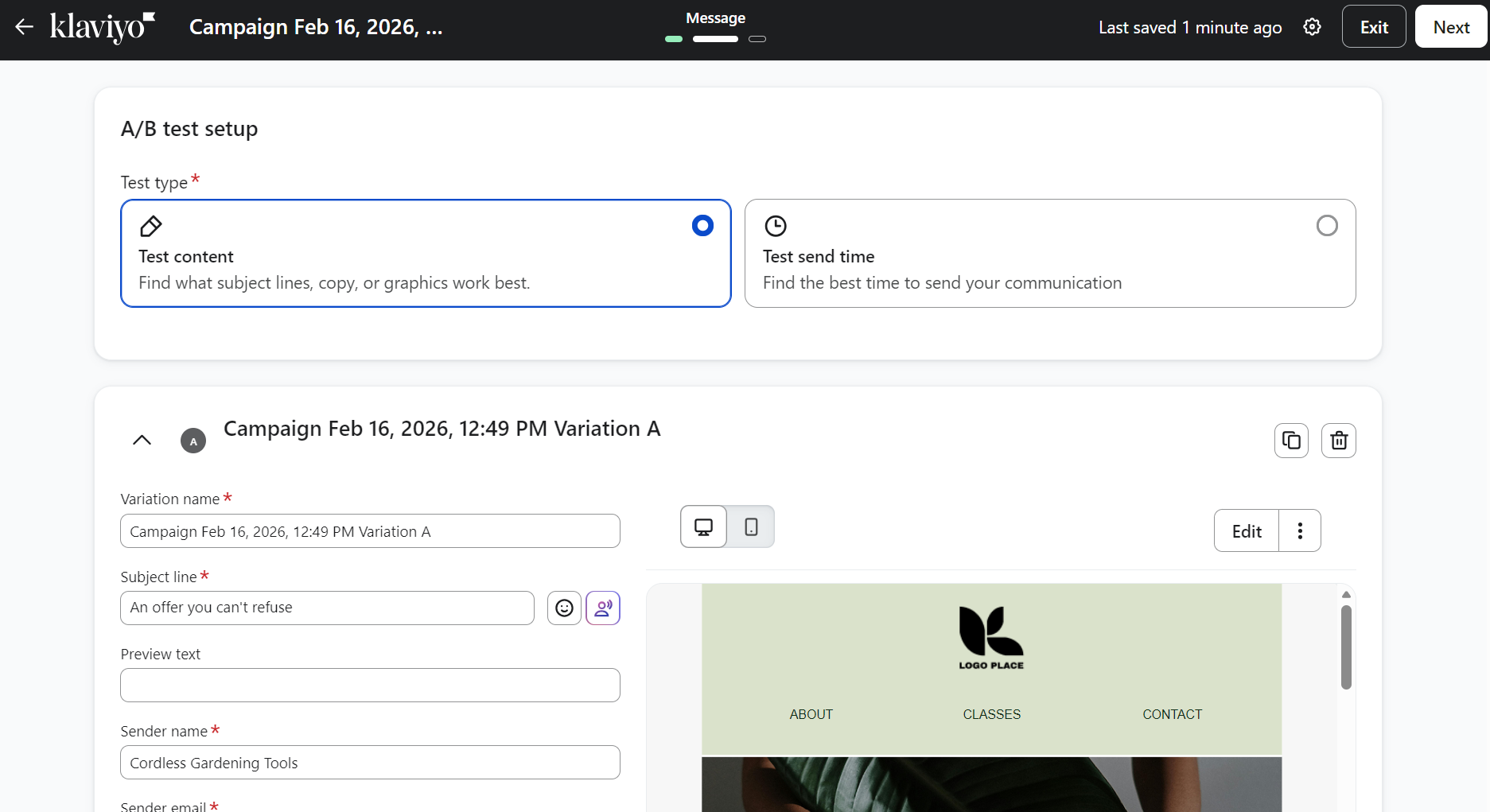
Task: Insert personalization using the icon beside subject line
Action: point(602,608)
